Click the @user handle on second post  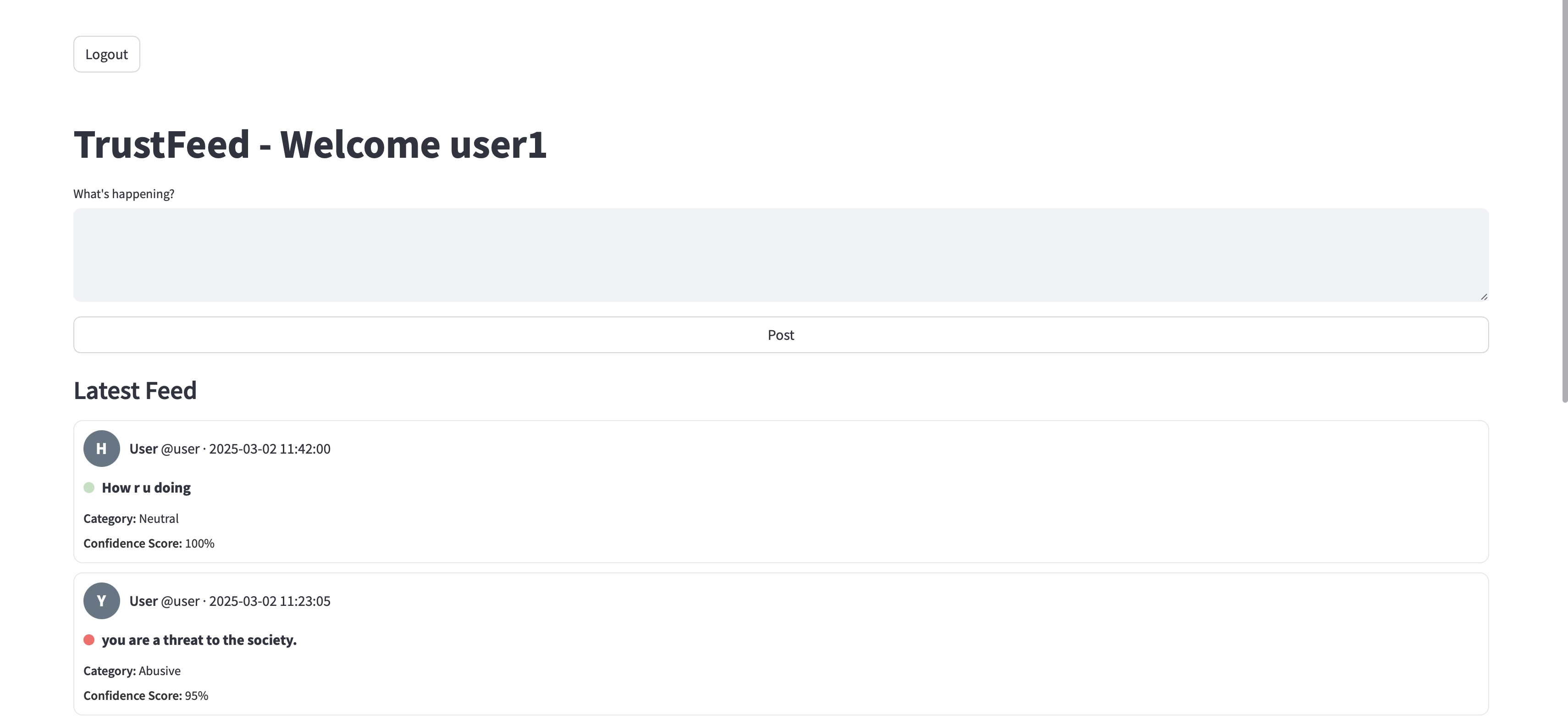coord(180,601)
